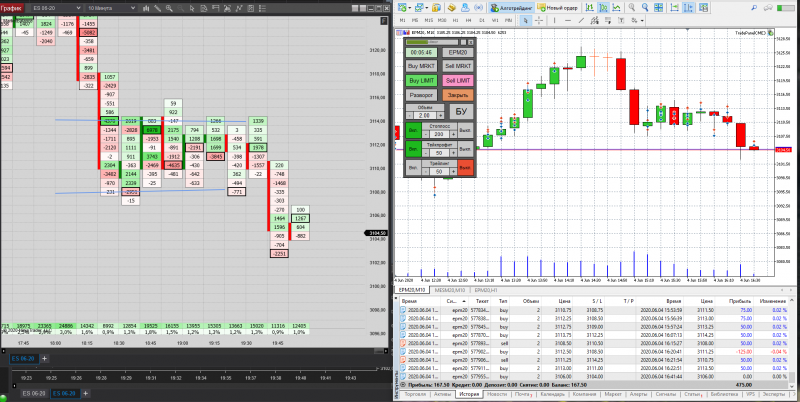Tile chart windows with grid icon
Viewport: 800px width, 402px height.
(x=659, y=8)
